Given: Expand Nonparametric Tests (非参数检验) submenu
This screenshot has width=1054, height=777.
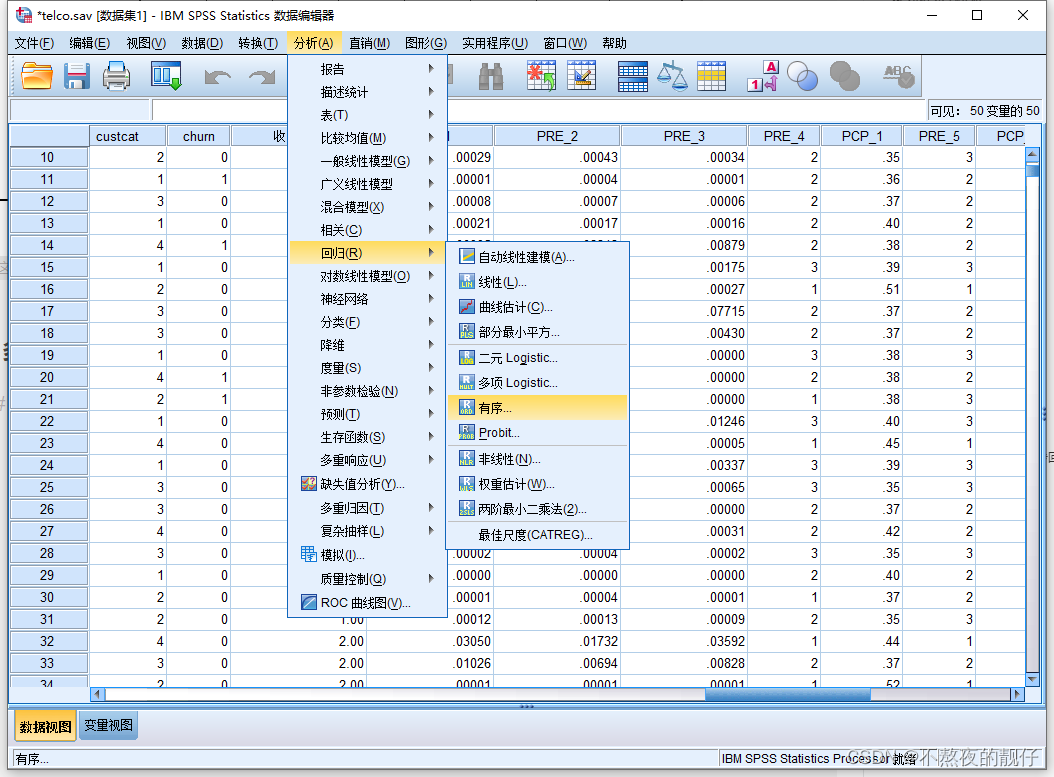Looking at the screenshot, I should (367, 391).
